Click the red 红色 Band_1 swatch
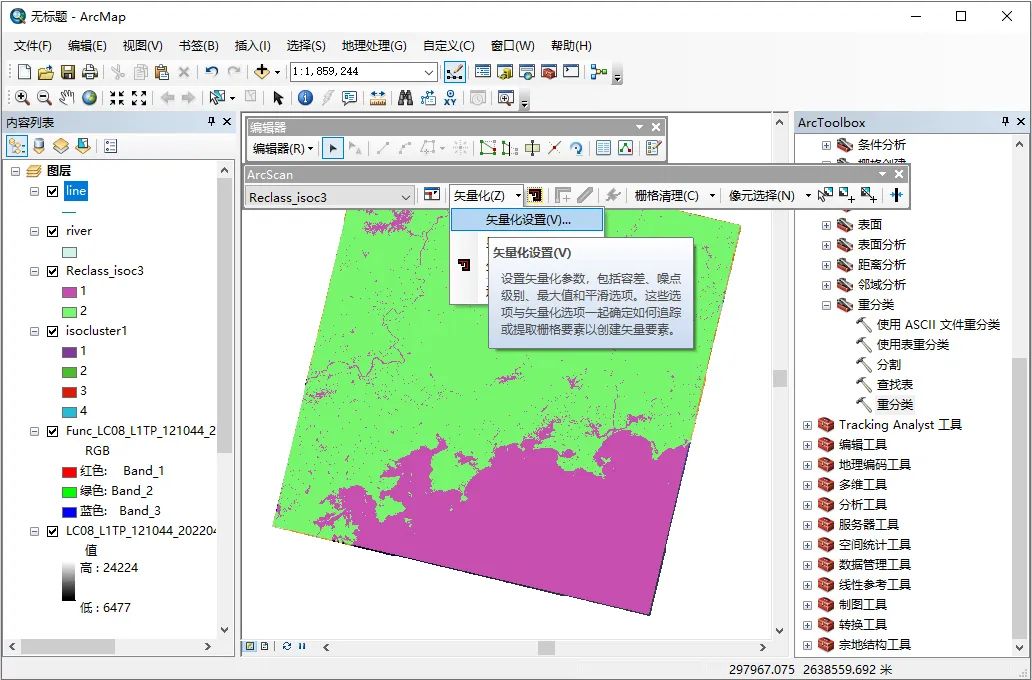Image resolution: width=1032 pixels, height=680 pixels. [69, 471]
